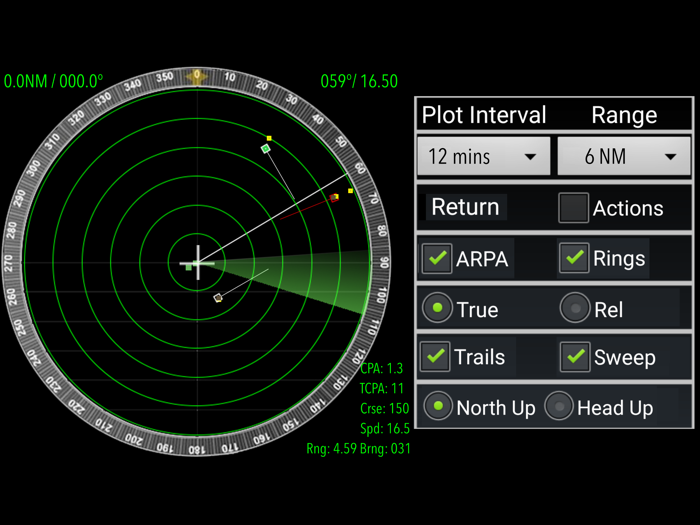Select the Rel motion radio button
Screen dimensions: 700x525
575,308
